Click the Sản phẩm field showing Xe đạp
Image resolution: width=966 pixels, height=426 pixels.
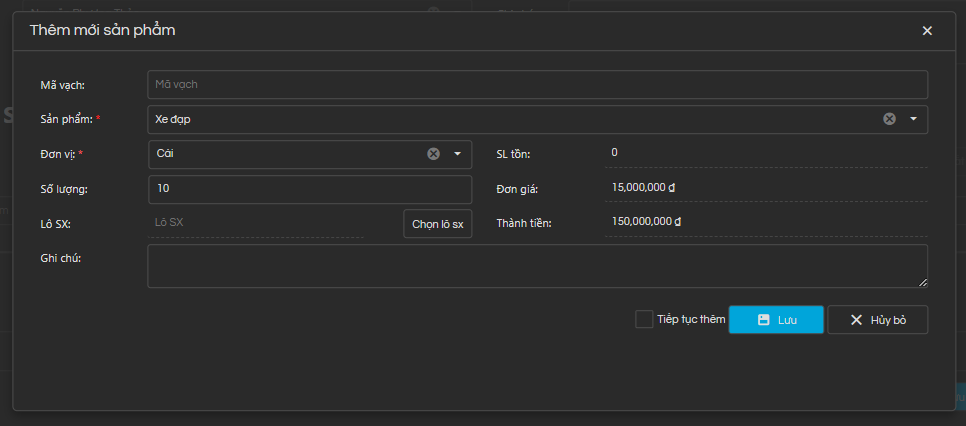point(500,119)
